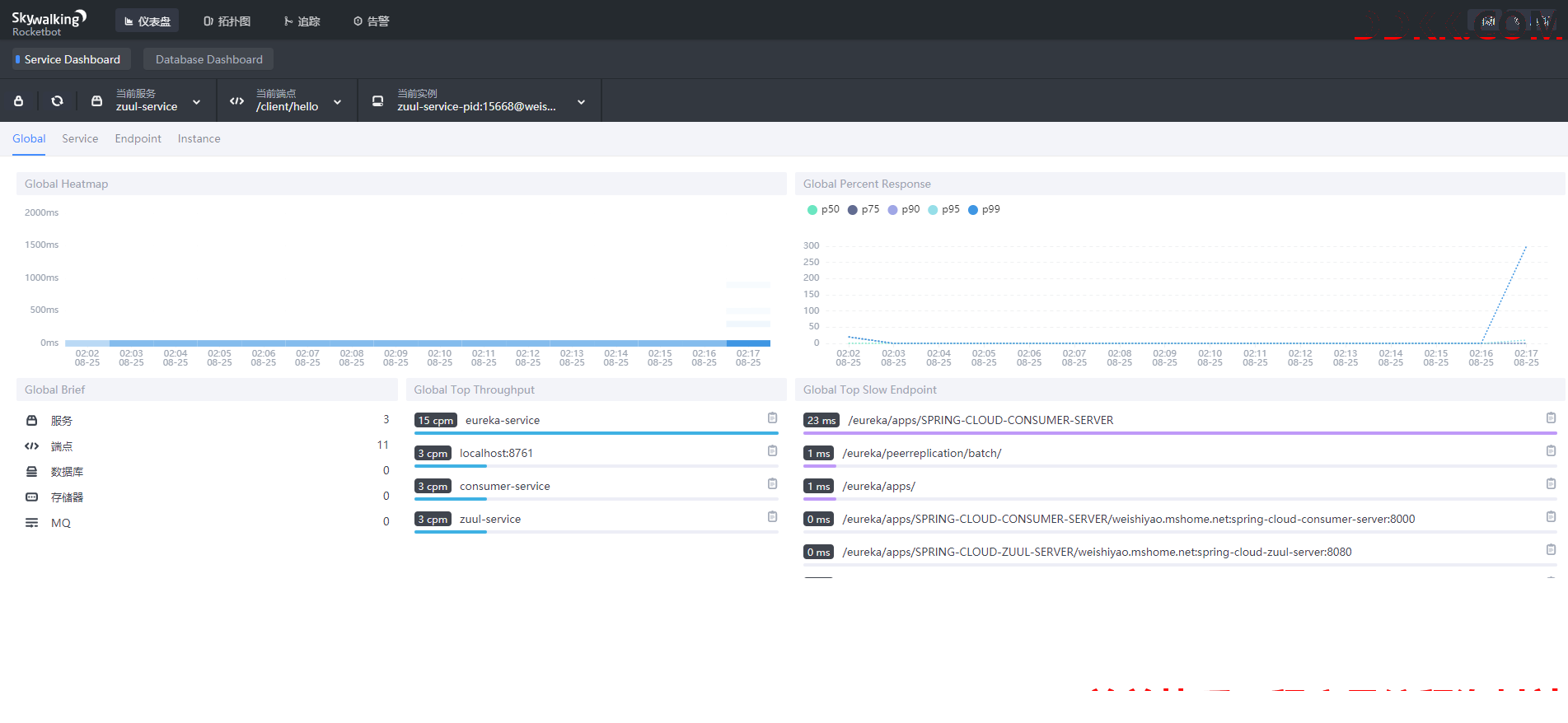This screenshot has width=1568, height=723.
Task: Click zuul-service throughput entry
Action: click(490, 519)
